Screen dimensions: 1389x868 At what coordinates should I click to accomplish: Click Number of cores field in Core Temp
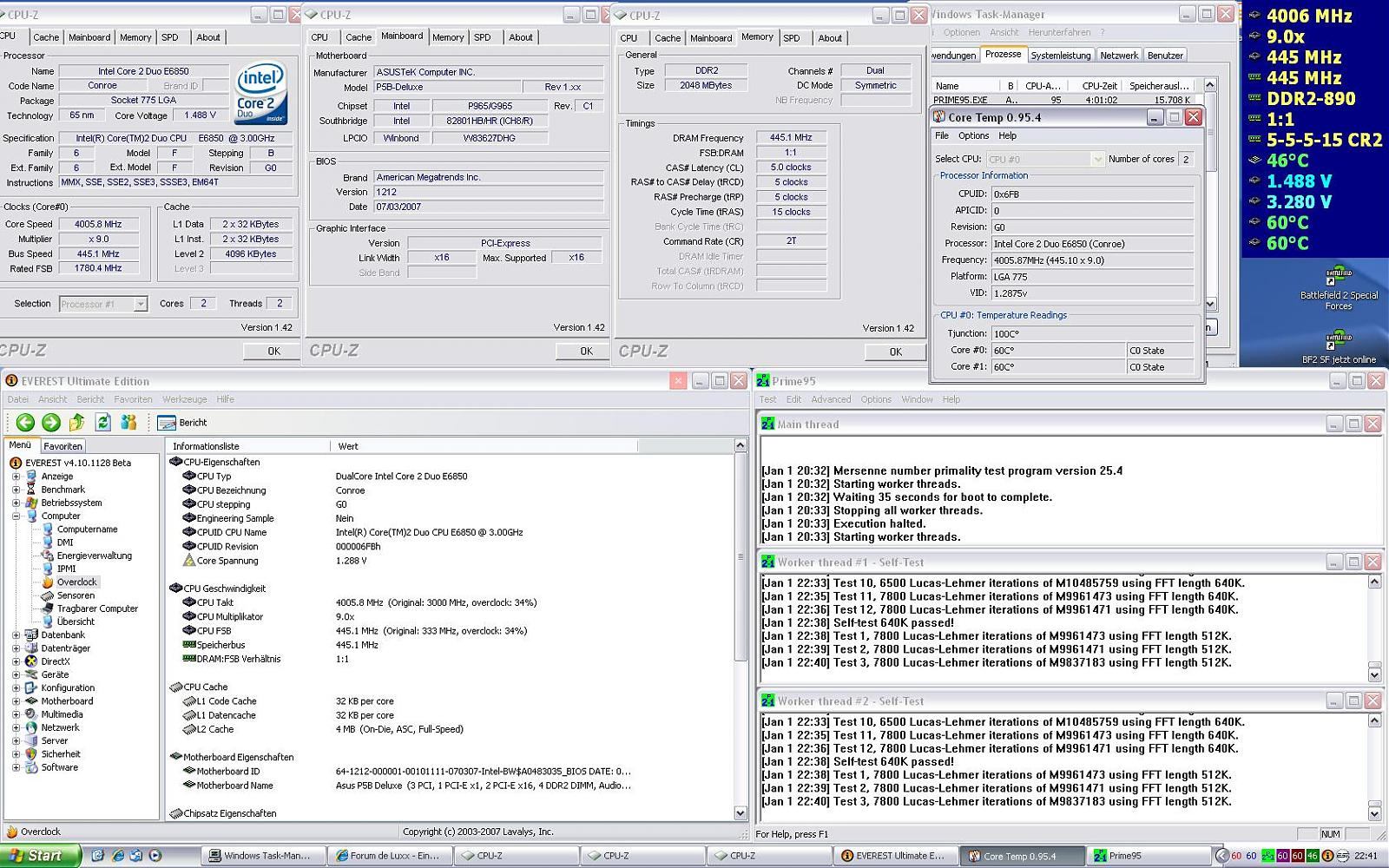(1186, 159)
